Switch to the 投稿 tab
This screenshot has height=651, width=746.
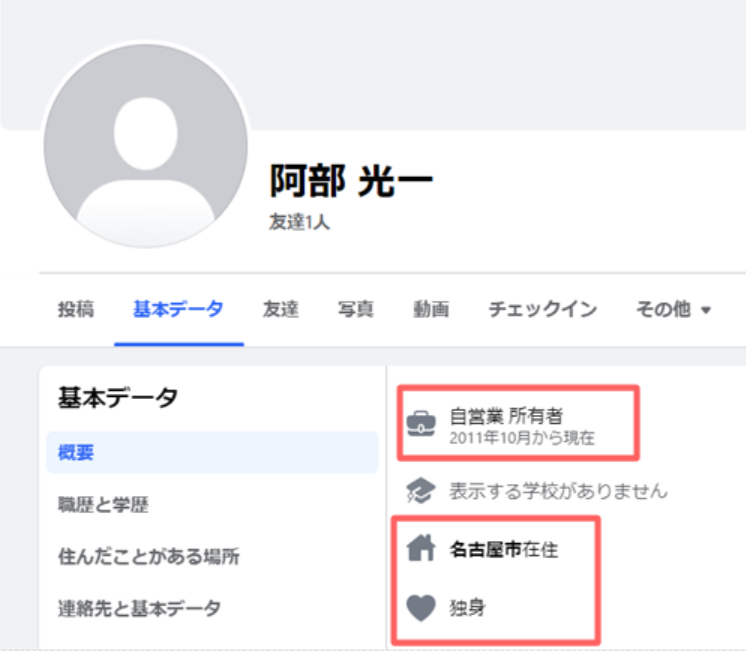point(76,309)
